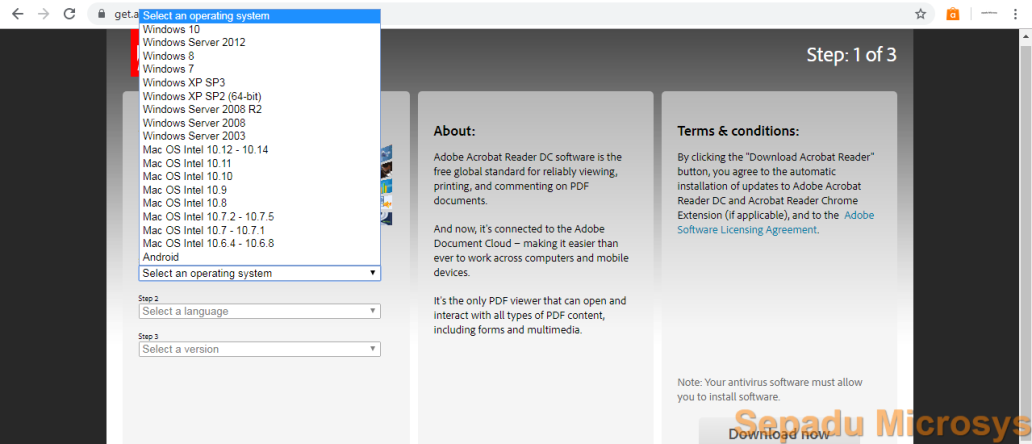Pick Windows XP SP3 option
Viewport: 1032px width, 444px height.
pos(259,82)
